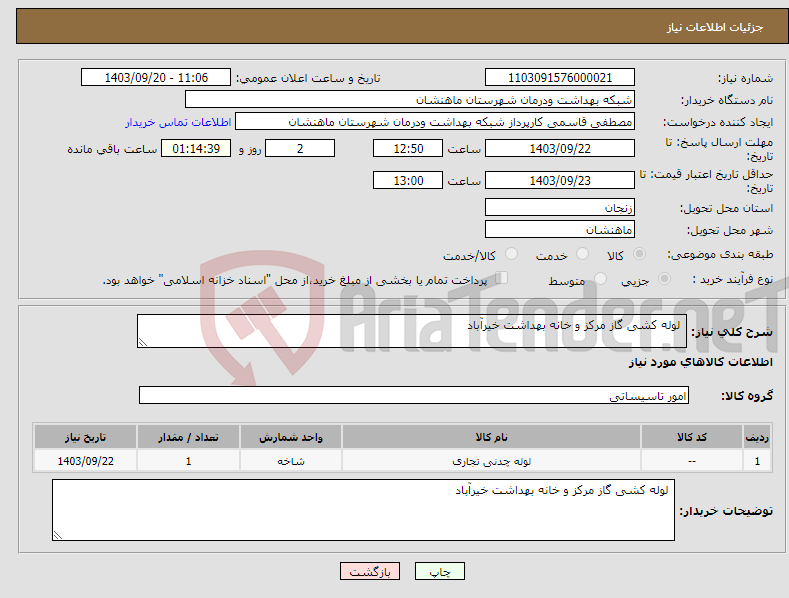The height and width of the screenshot is (598, 789).
Task: Click the response deadline date 1403/09/22 field
Action: click(x=560, y=148)
